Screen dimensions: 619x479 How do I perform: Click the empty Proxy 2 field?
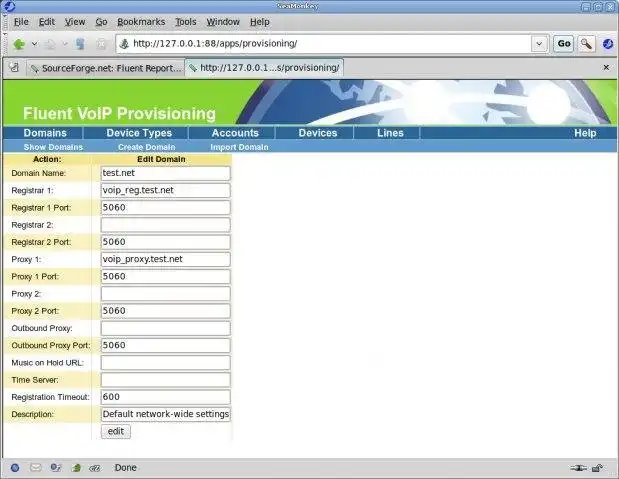pos(165,294)
